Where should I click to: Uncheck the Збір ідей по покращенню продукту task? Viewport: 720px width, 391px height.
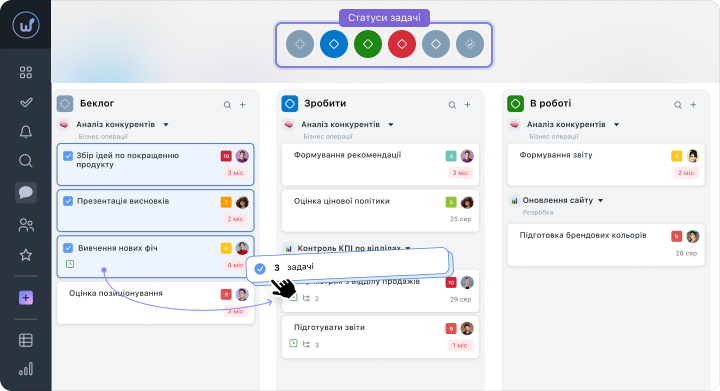click(x=68, y=156)
